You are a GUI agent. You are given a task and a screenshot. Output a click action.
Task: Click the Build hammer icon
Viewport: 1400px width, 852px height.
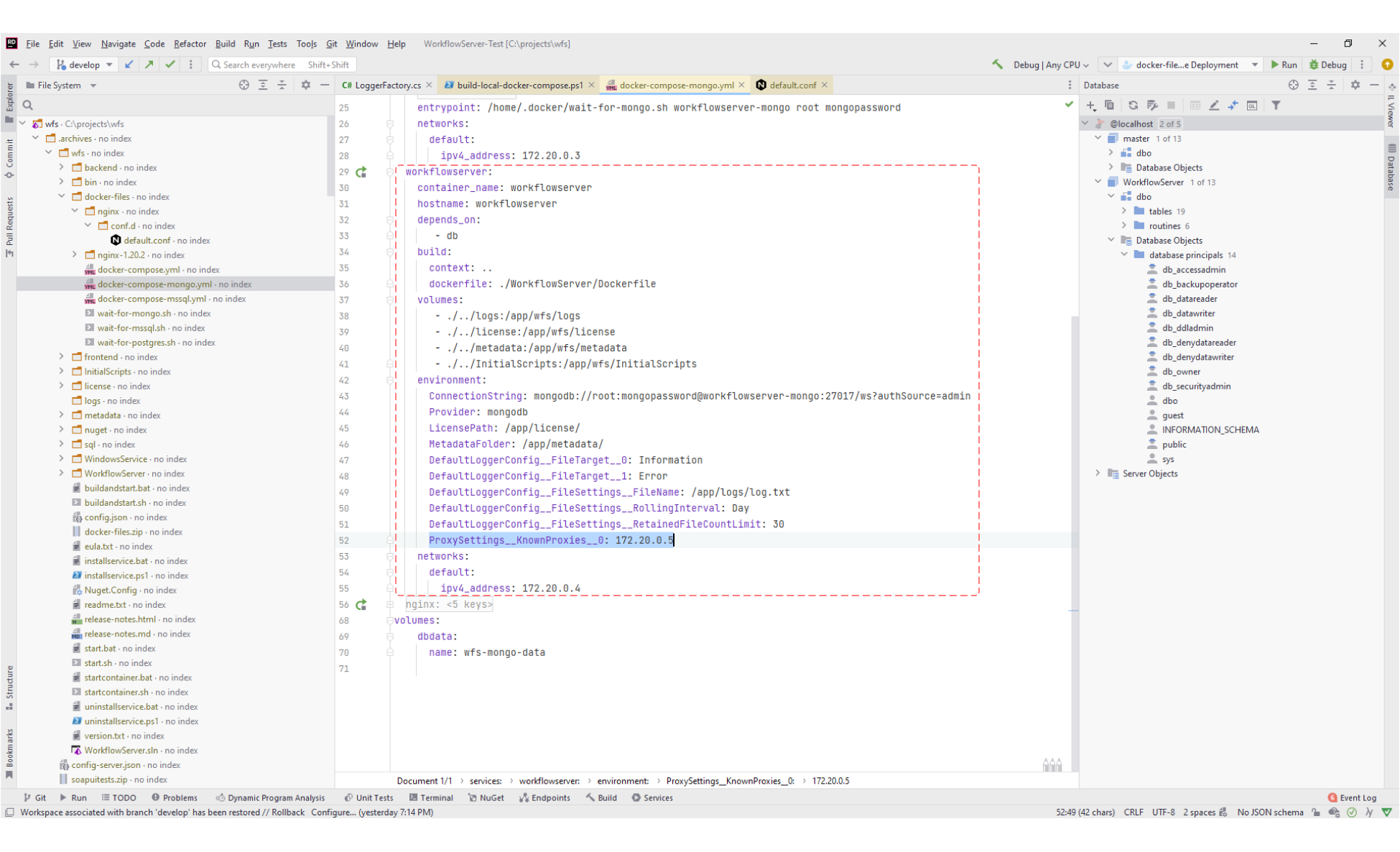997,65
